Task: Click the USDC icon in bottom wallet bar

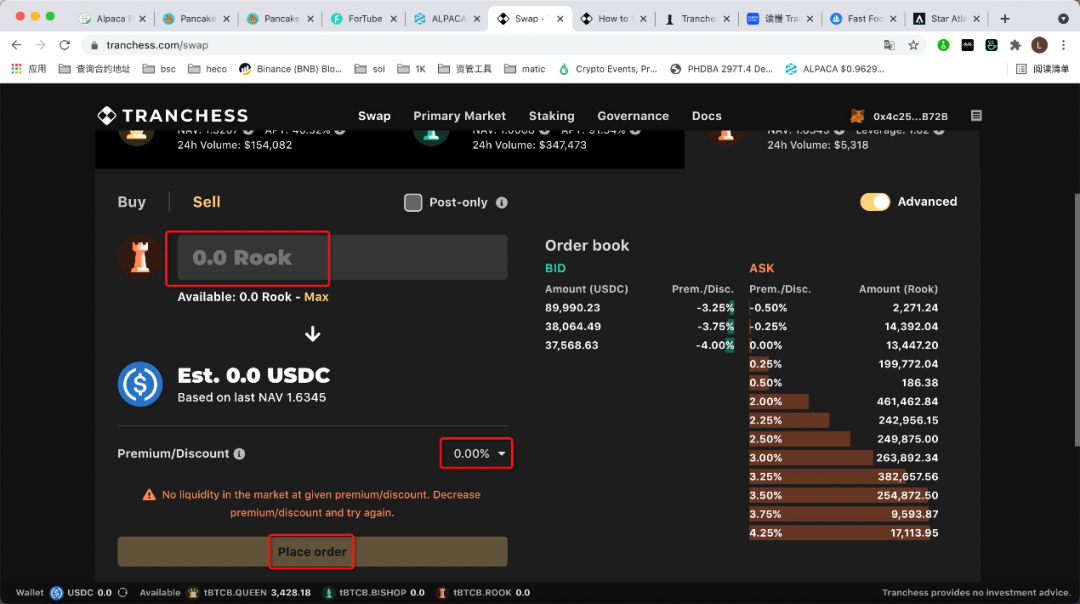Action: (x=56, y=592)
